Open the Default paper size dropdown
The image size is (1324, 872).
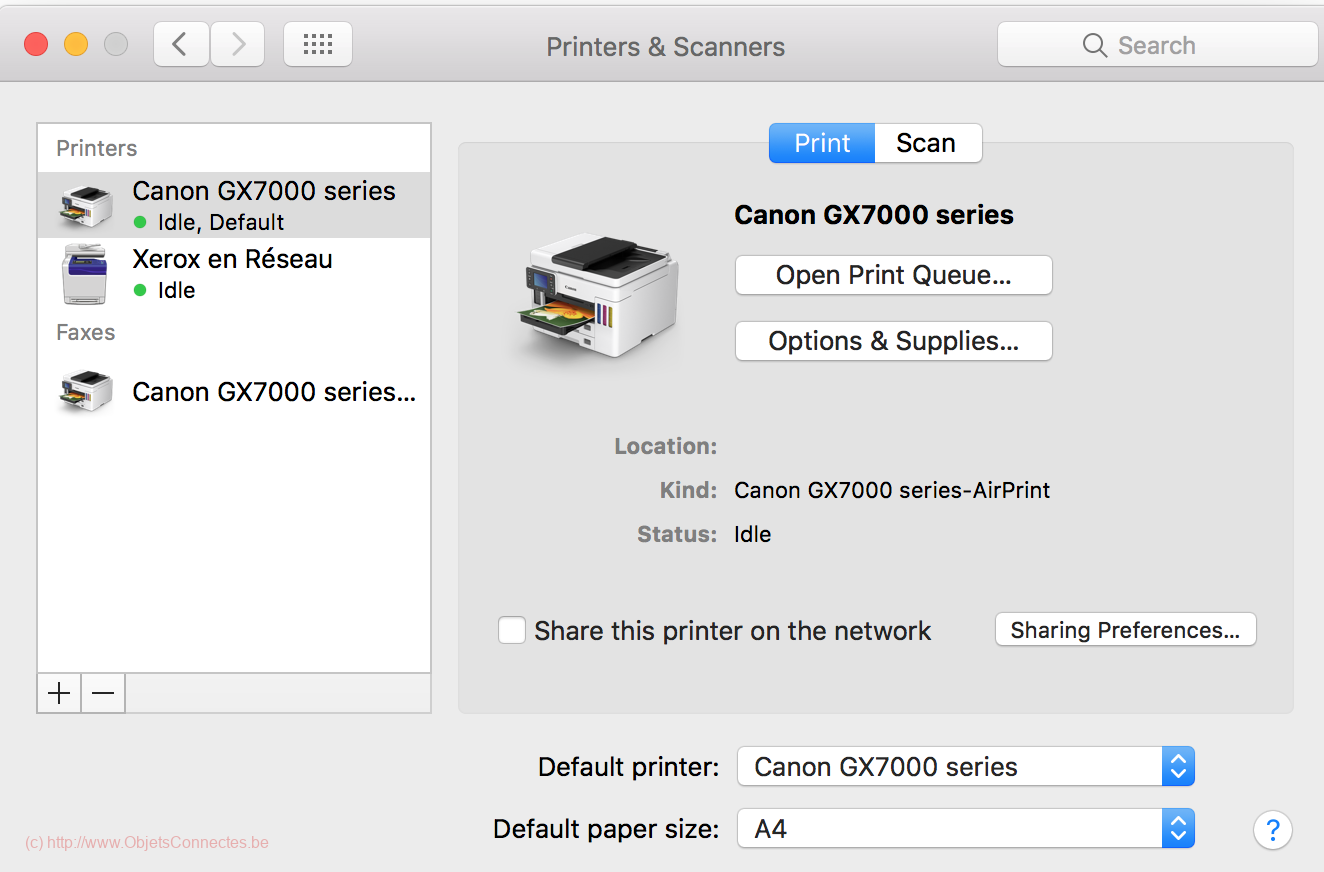966,829
